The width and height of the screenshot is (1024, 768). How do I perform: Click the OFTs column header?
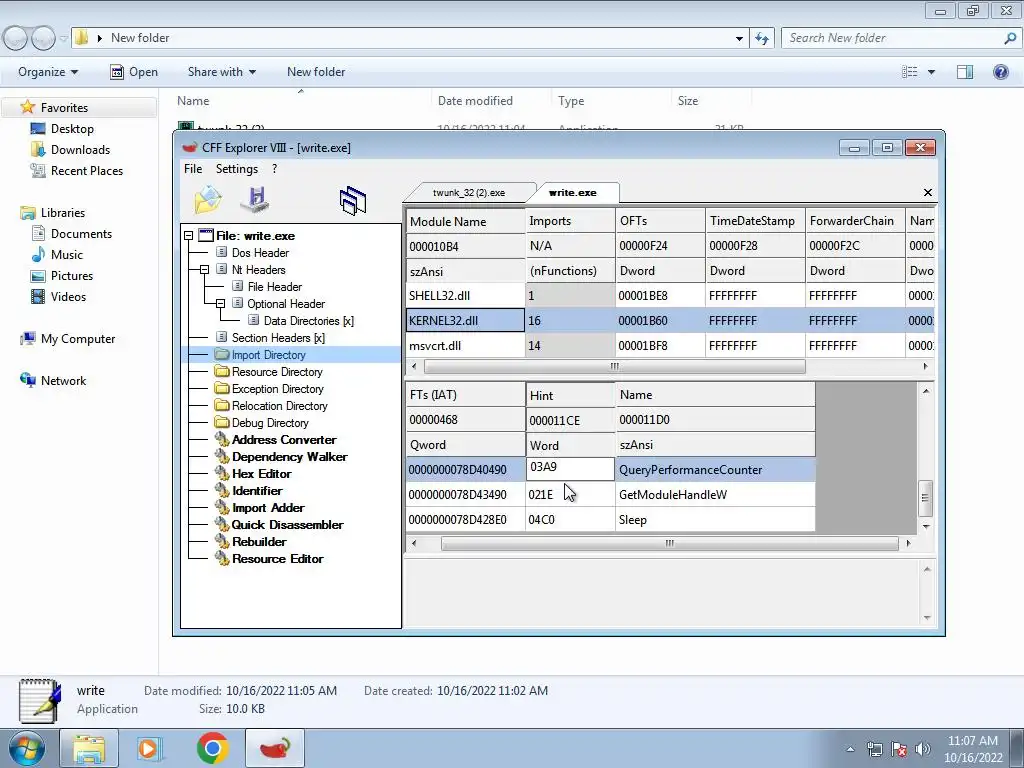coord(660,221)
